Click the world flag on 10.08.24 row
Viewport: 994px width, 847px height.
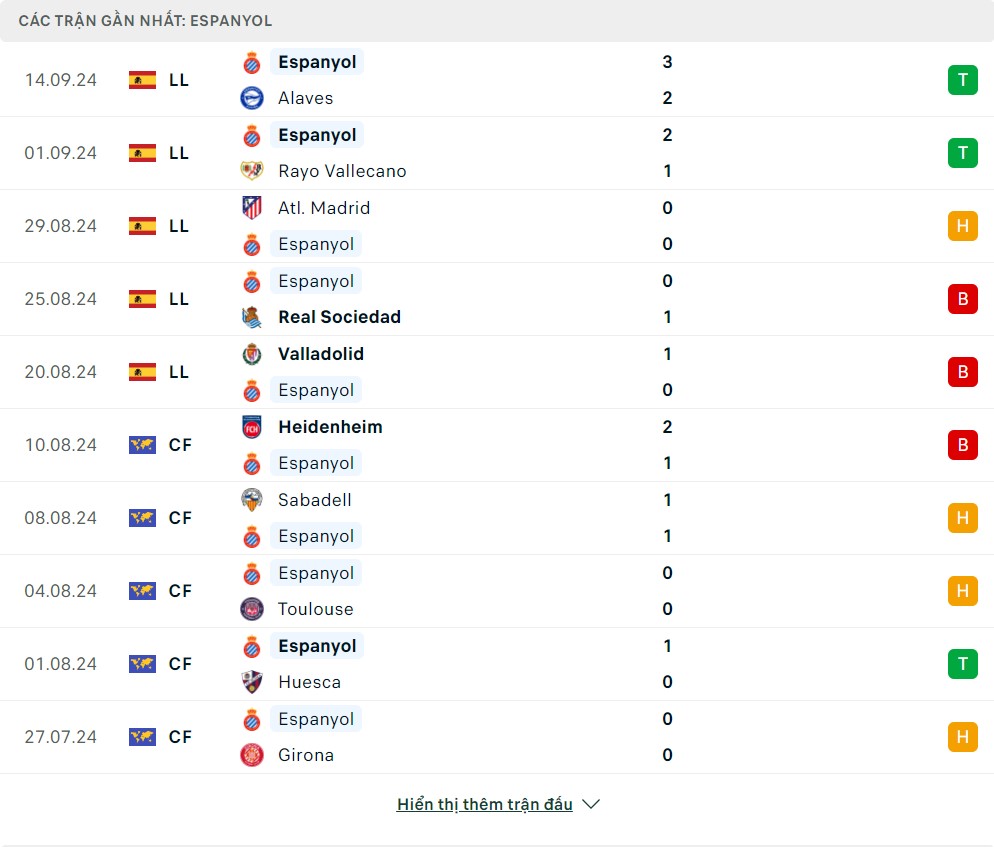pyautogui.click(x=143, y=445)
